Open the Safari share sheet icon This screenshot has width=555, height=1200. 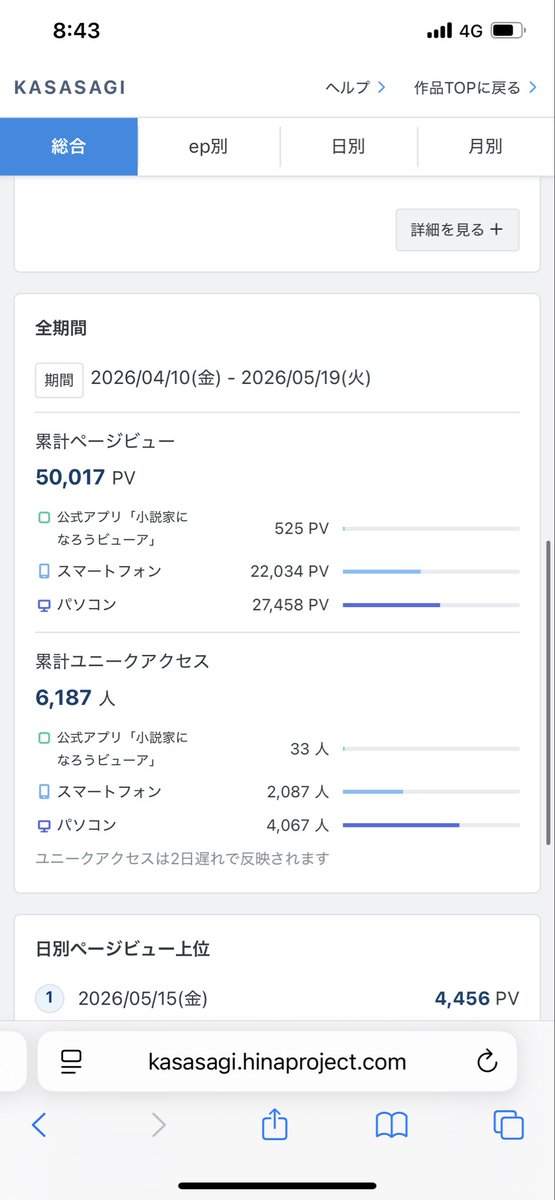pos(274,1123)
